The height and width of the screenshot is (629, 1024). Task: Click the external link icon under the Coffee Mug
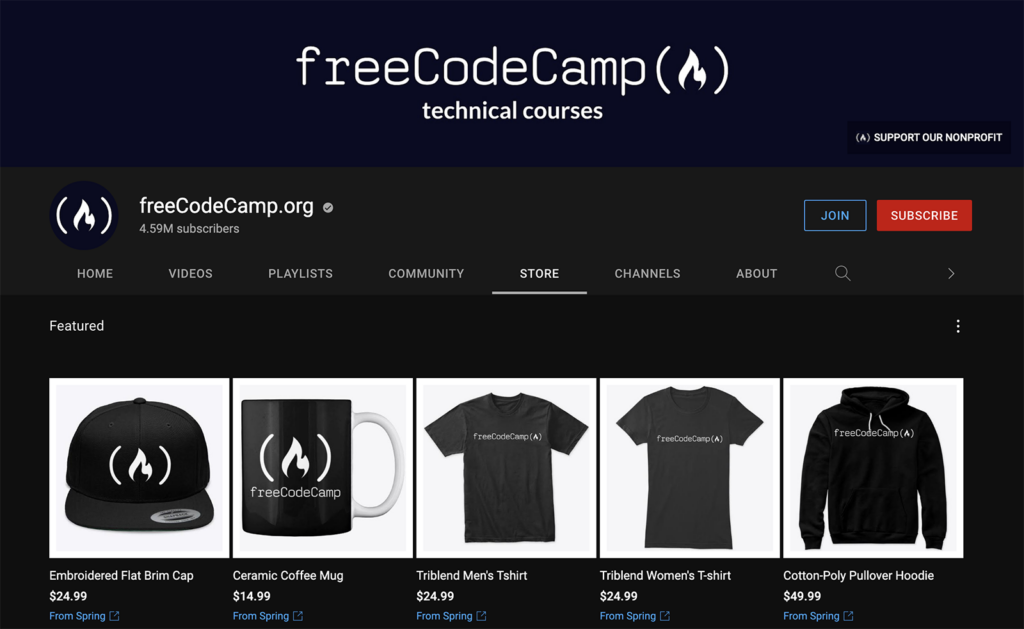298,616
